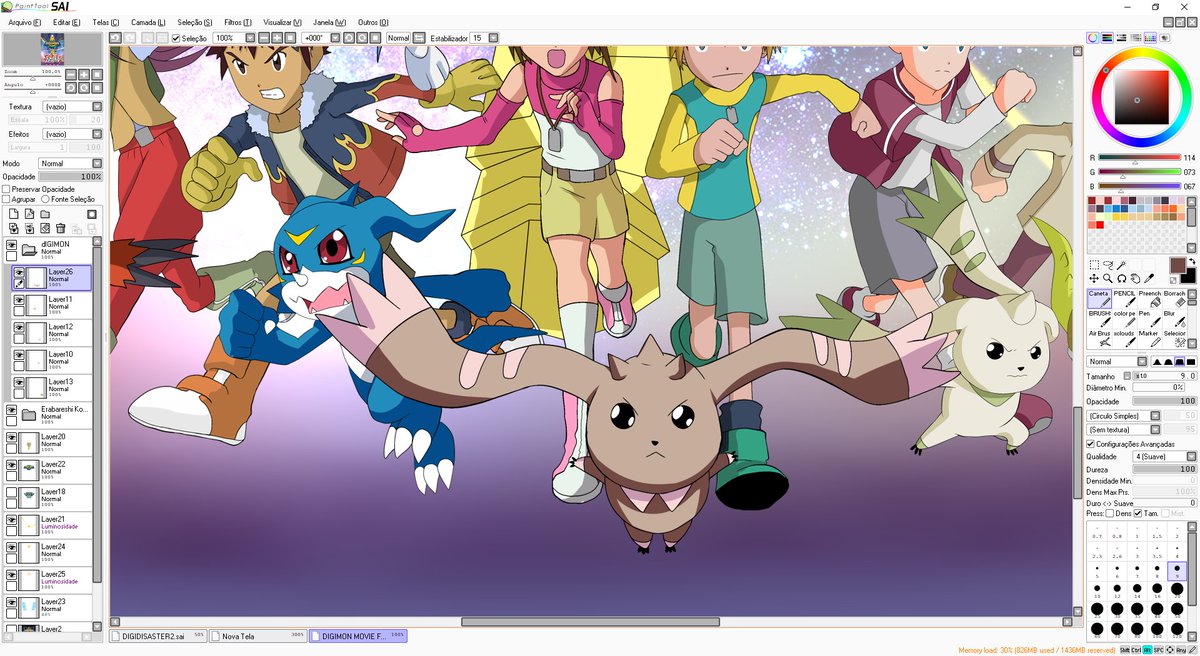
Task: Select the Caneta brush tool
Action: coord(1099,298)
